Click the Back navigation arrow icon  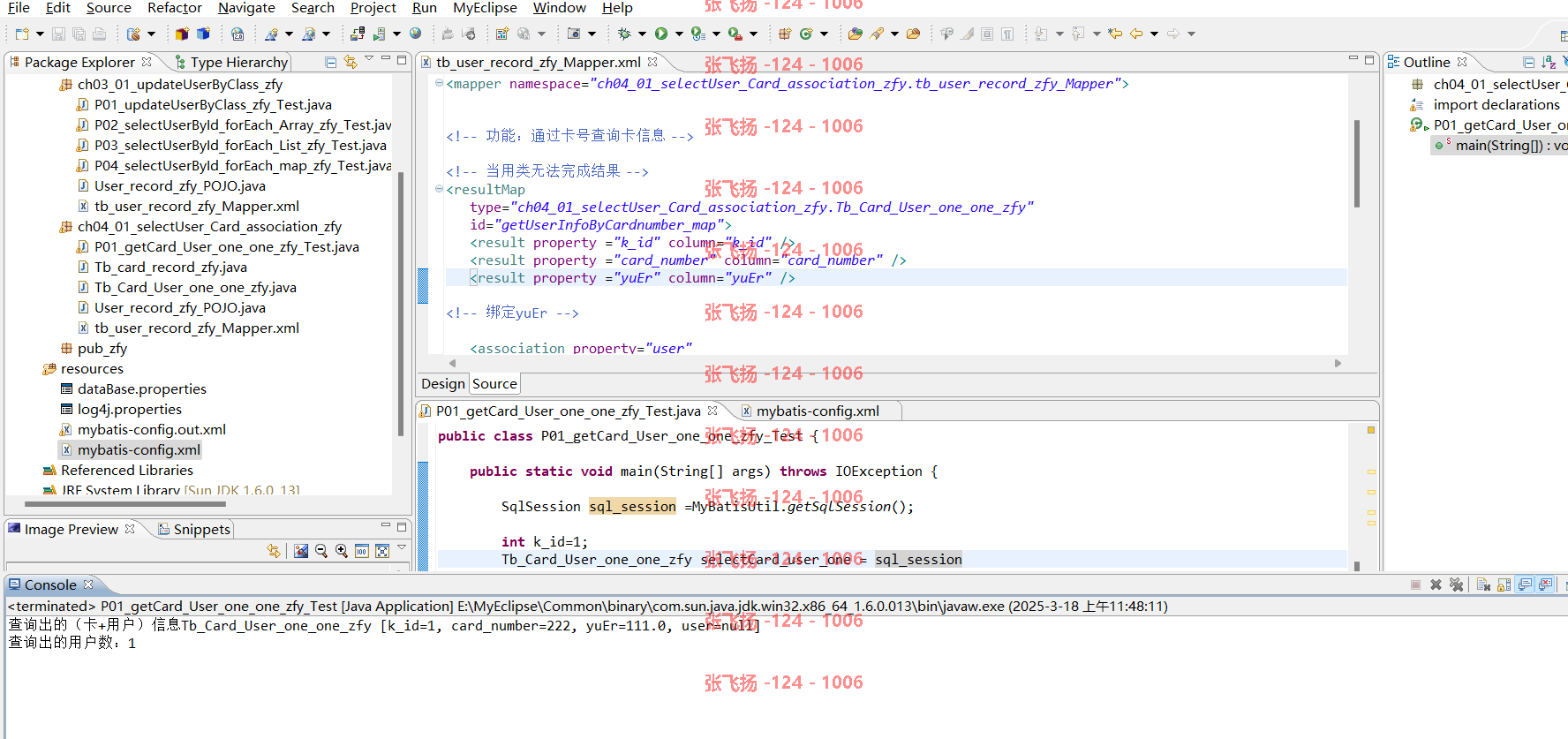click(x=1136, y=34)
